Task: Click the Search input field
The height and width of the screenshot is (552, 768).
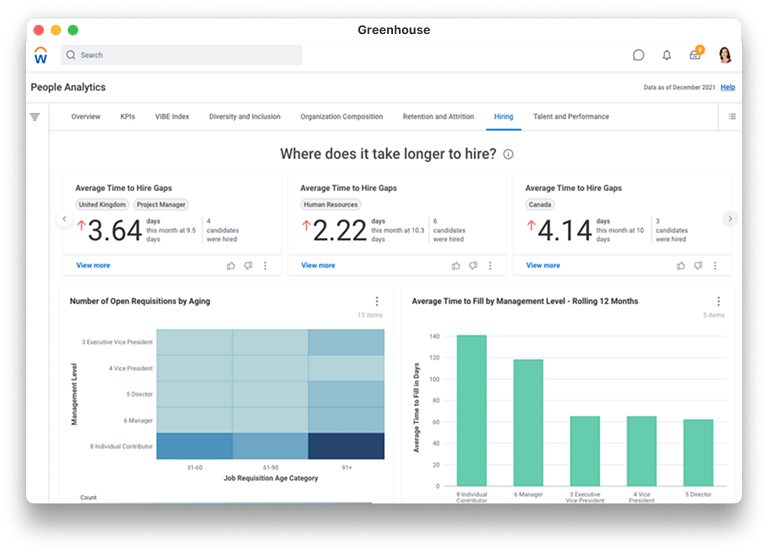Action: click(181, 55)
